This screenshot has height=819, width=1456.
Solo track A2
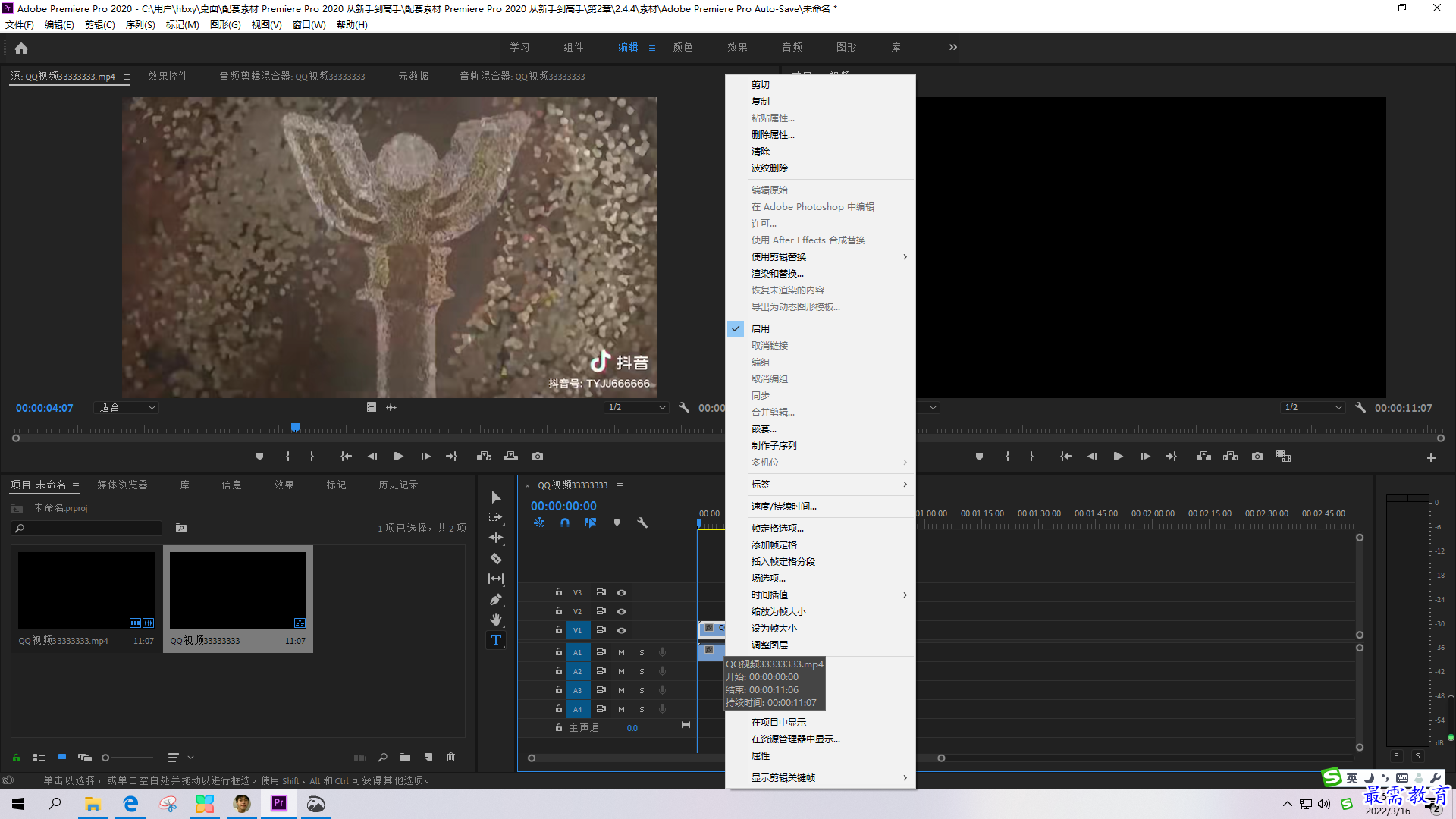[642, 671]
